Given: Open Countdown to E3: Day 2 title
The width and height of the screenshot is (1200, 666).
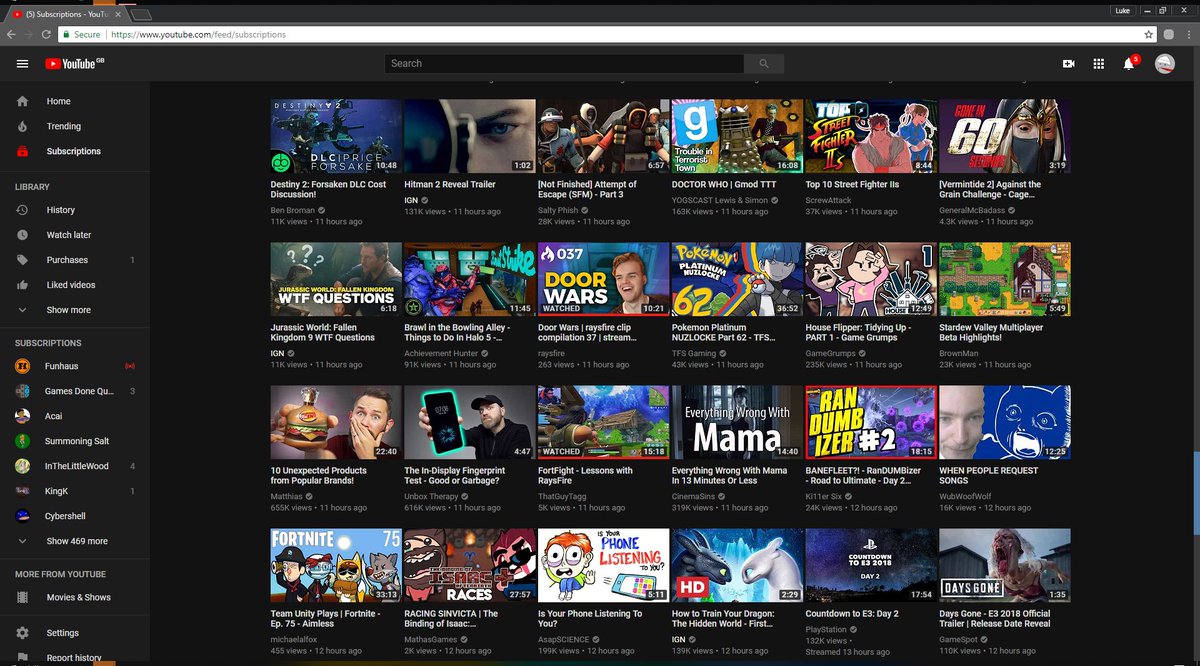Looking at the screenshot, I should click(x=852, y=613).
